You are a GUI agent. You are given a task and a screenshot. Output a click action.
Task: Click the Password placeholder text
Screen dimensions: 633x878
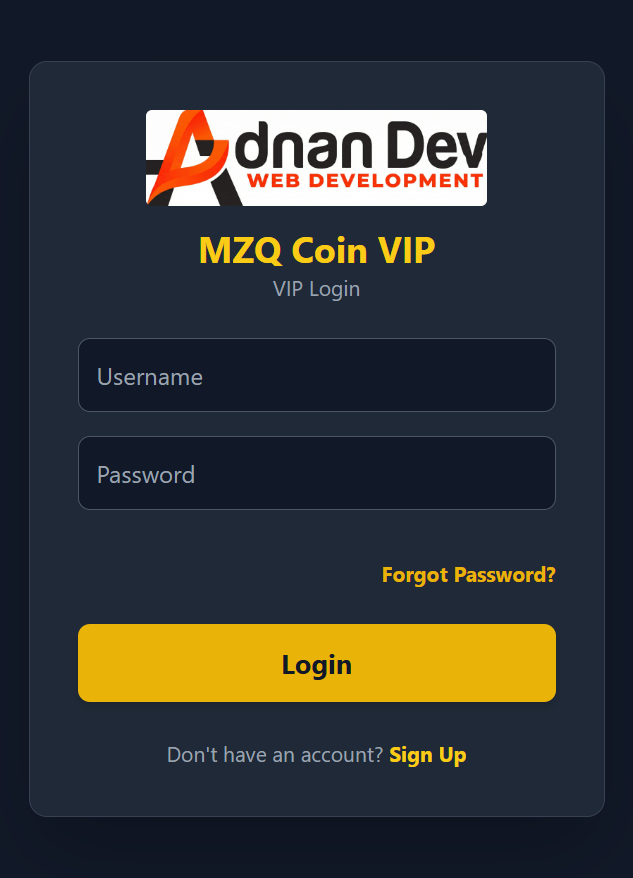146,475
